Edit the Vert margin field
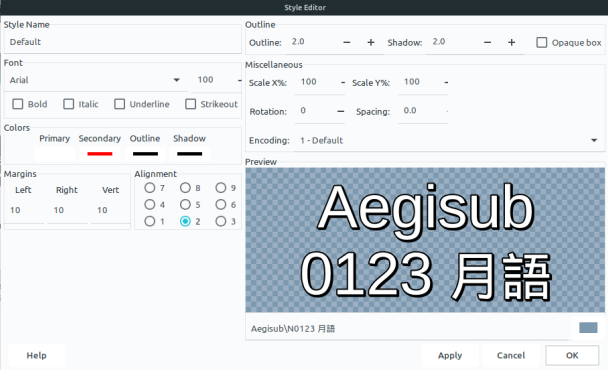The width and height of the screenshot is (608, 370). click(111, 211)
